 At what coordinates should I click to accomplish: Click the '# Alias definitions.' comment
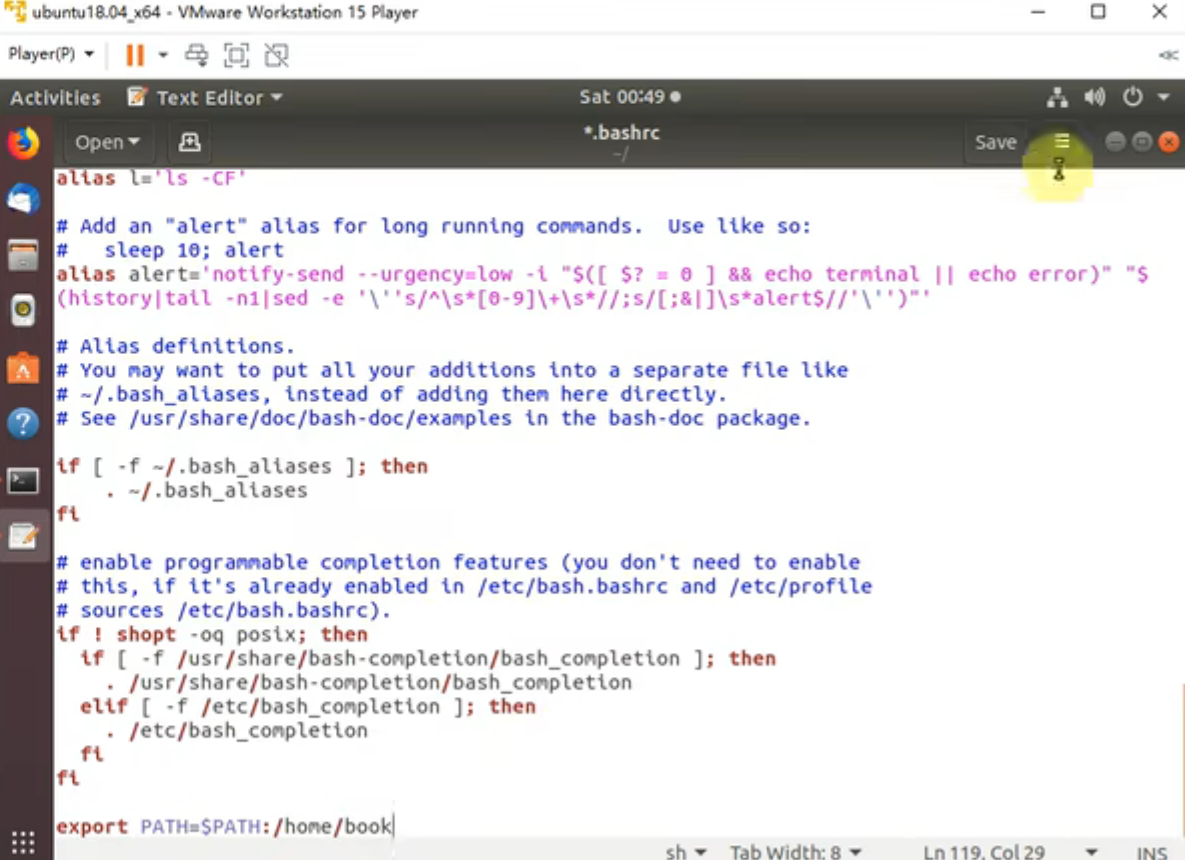click(x=175, y=346)
